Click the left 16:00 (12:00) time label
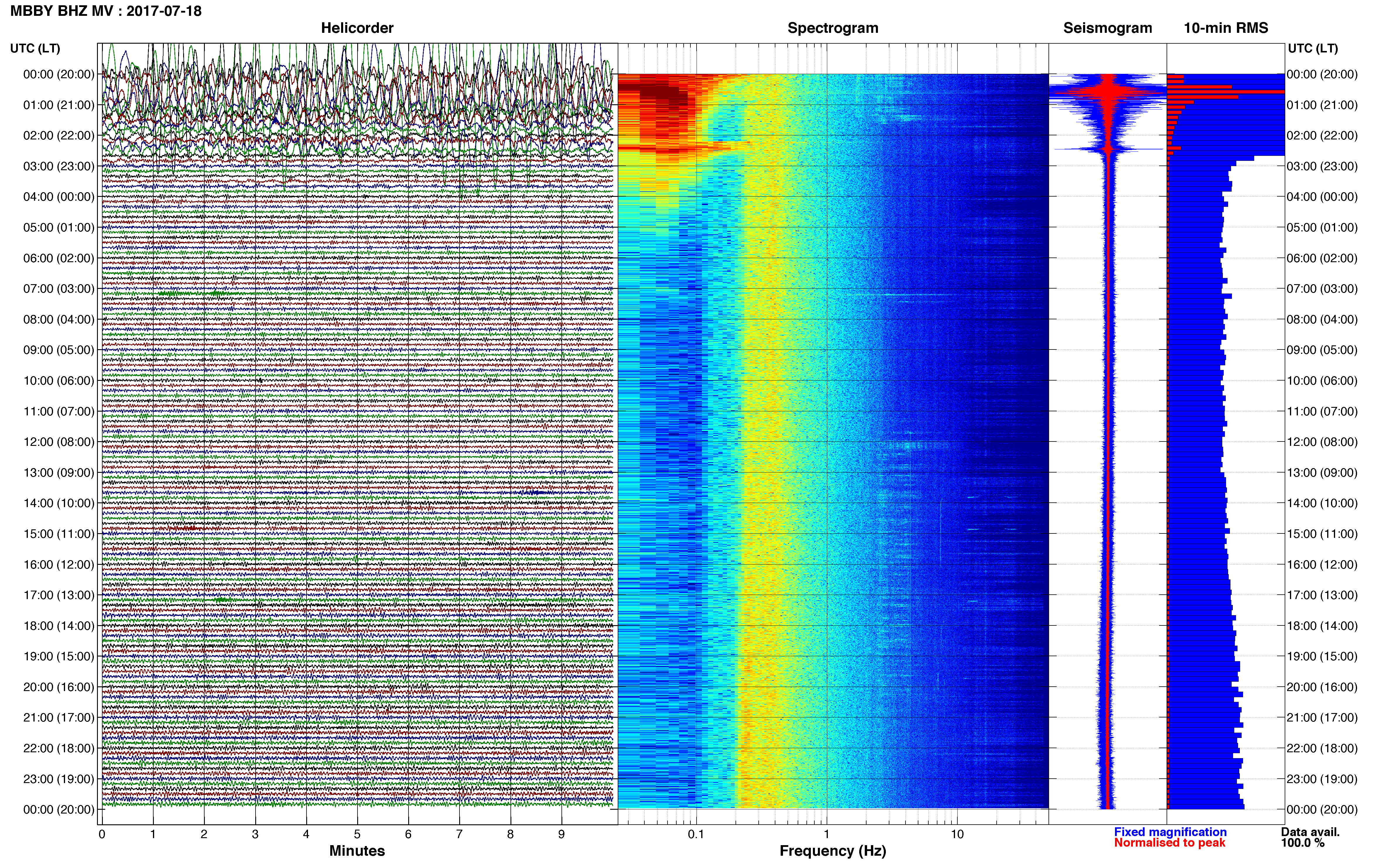Screen dimensions: 1389x868 click(x=59, y=564)
